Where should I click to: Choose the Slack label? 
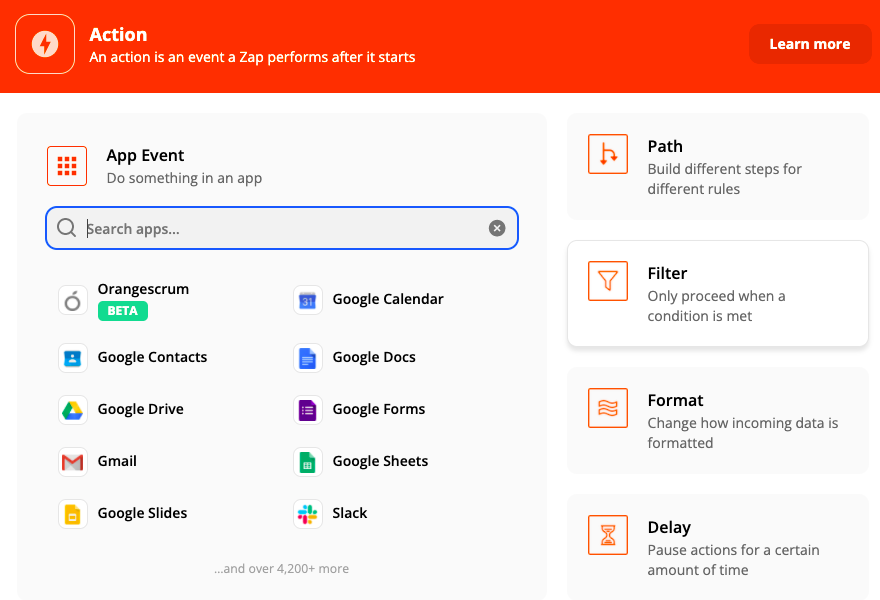350,513
